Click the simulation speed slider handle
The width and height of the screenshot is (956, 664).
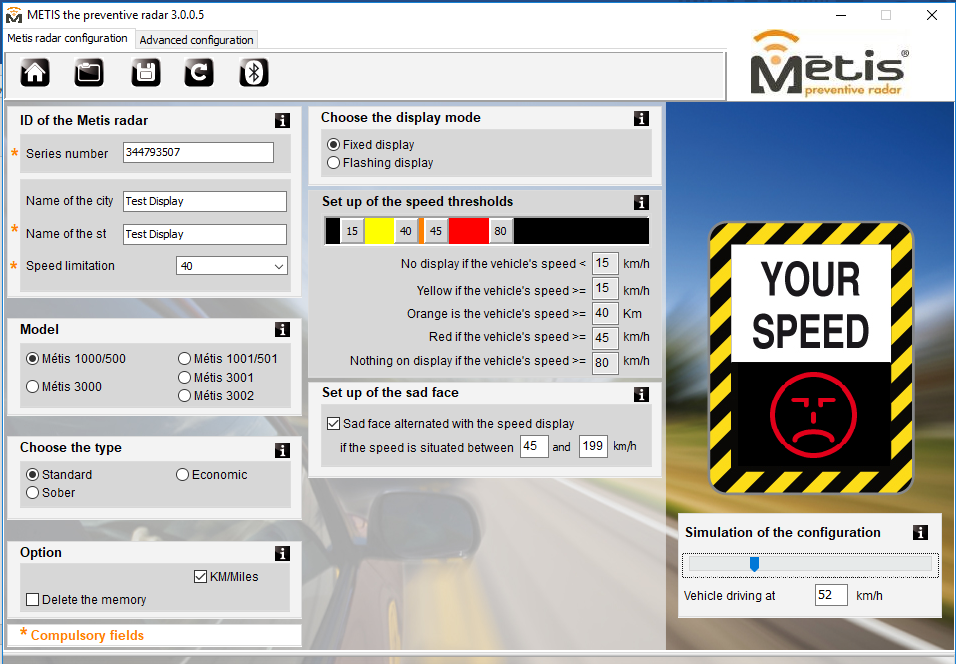[754, 565]
